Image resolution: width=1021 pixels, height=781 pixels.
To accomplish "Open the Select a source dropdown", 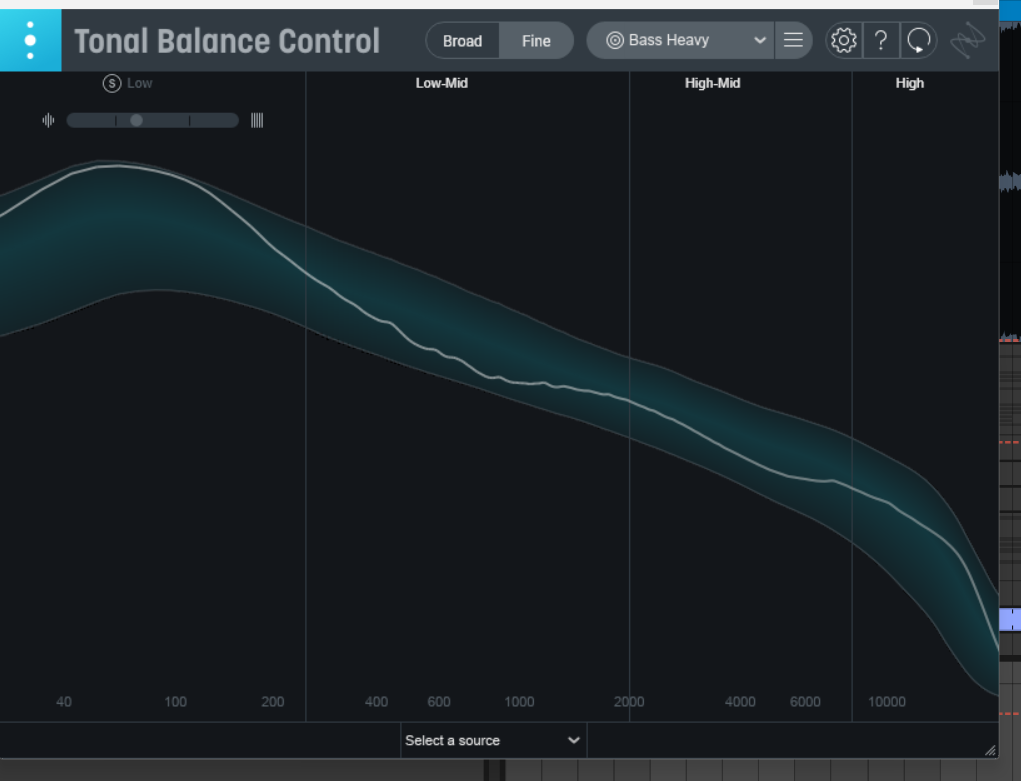I will (494, 740).
